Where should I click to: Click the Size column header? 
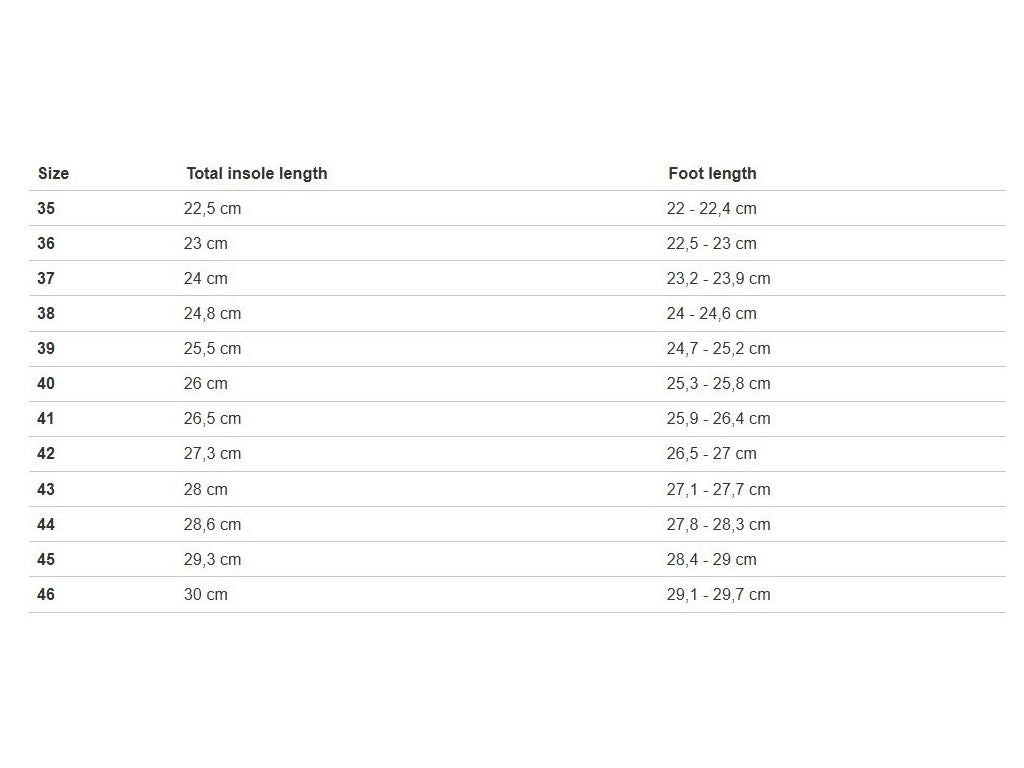pyautogui.click(x=53, y=173)
